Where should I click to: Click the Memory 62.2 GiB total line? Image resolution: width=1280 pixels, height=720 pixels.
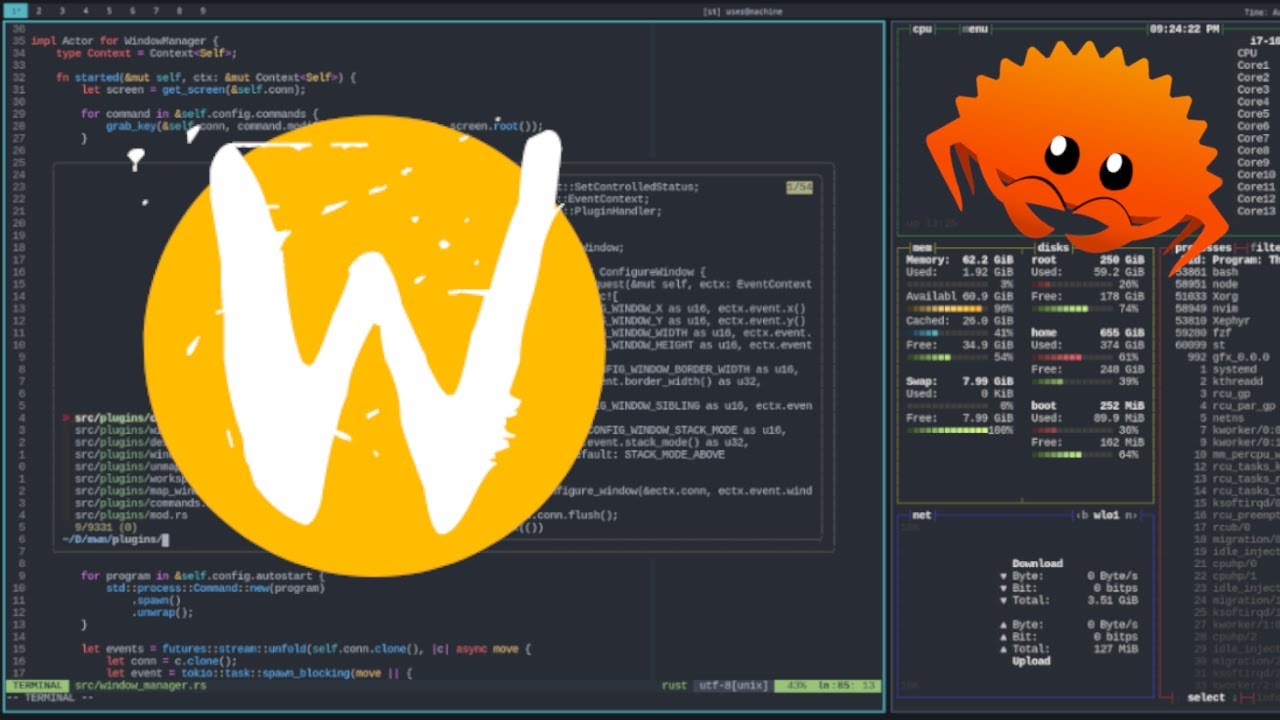[959, 260]
